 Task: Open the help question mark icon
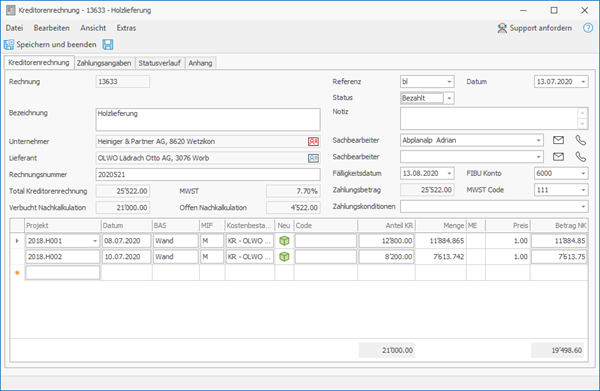[x=588, y=28]
